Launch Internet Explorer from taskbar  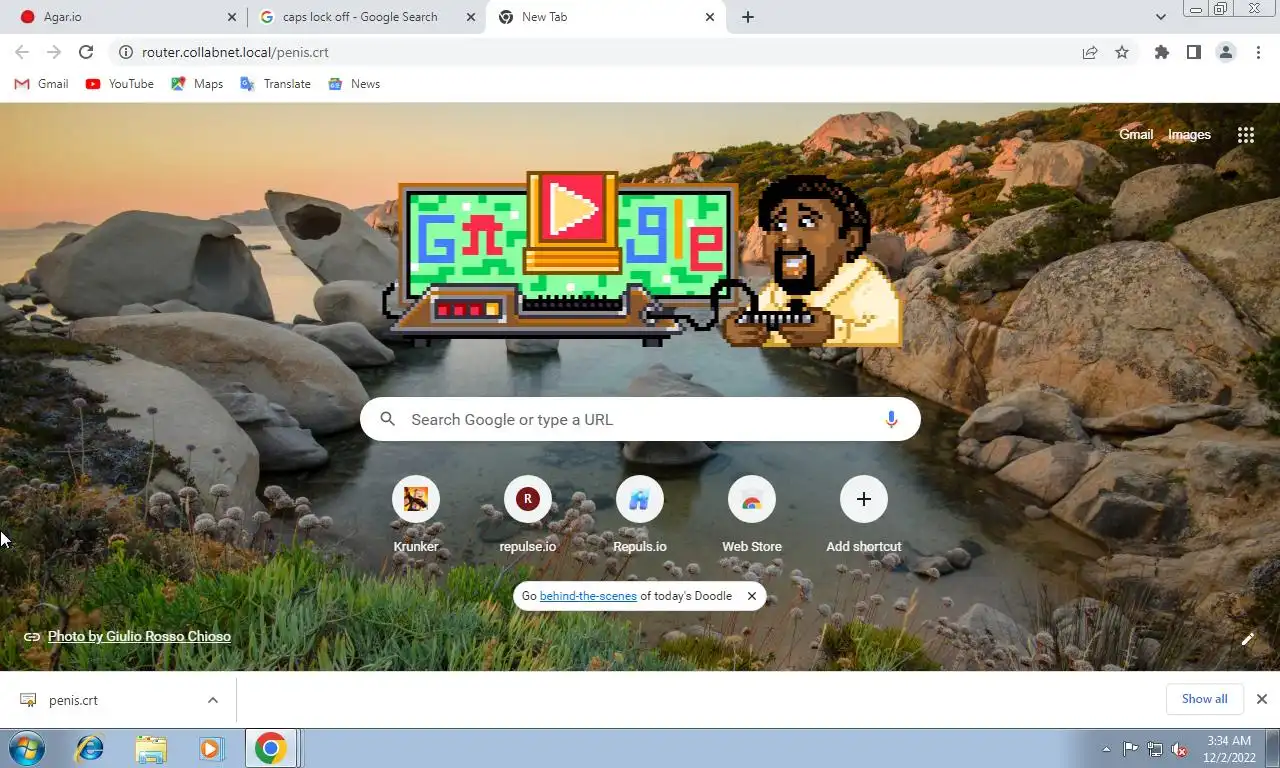pos(90,748)
